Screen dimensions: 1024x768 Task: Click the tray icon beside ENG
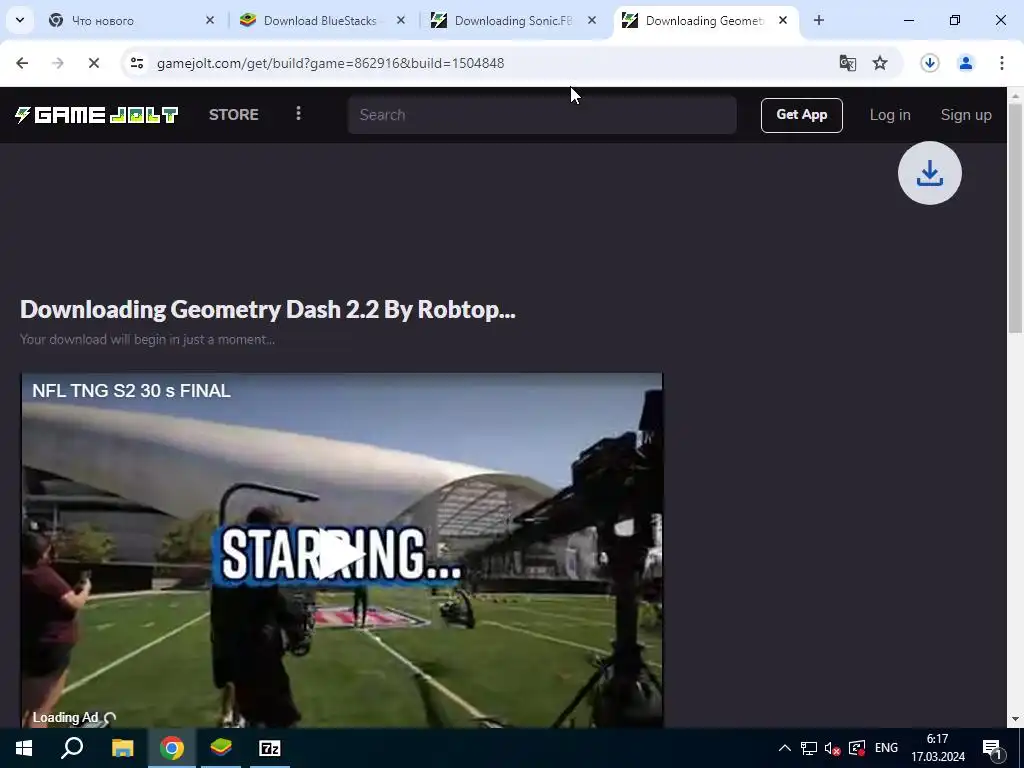point(857,748)
